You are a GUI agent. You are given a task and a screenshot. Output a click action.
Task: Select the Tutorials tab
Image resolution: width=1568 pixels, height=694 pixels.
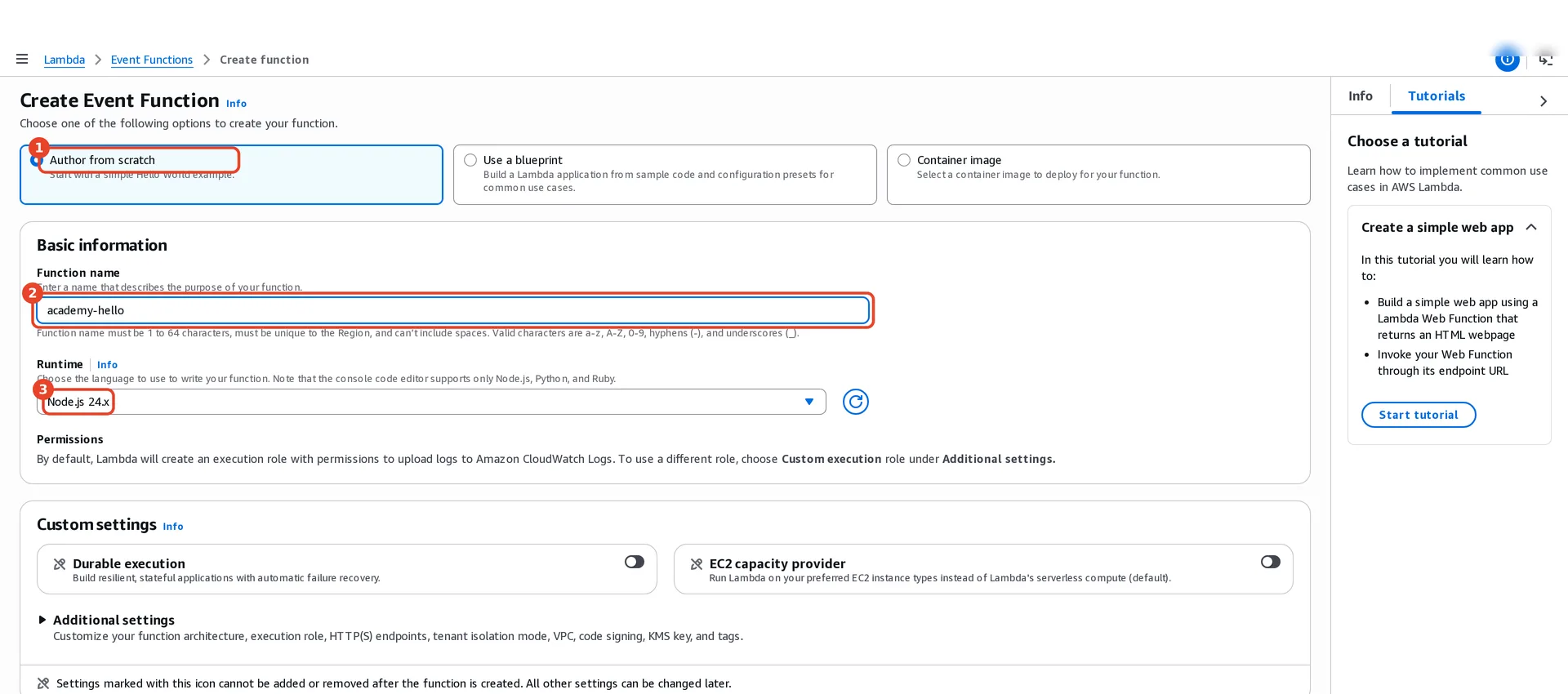point(1437,96)
